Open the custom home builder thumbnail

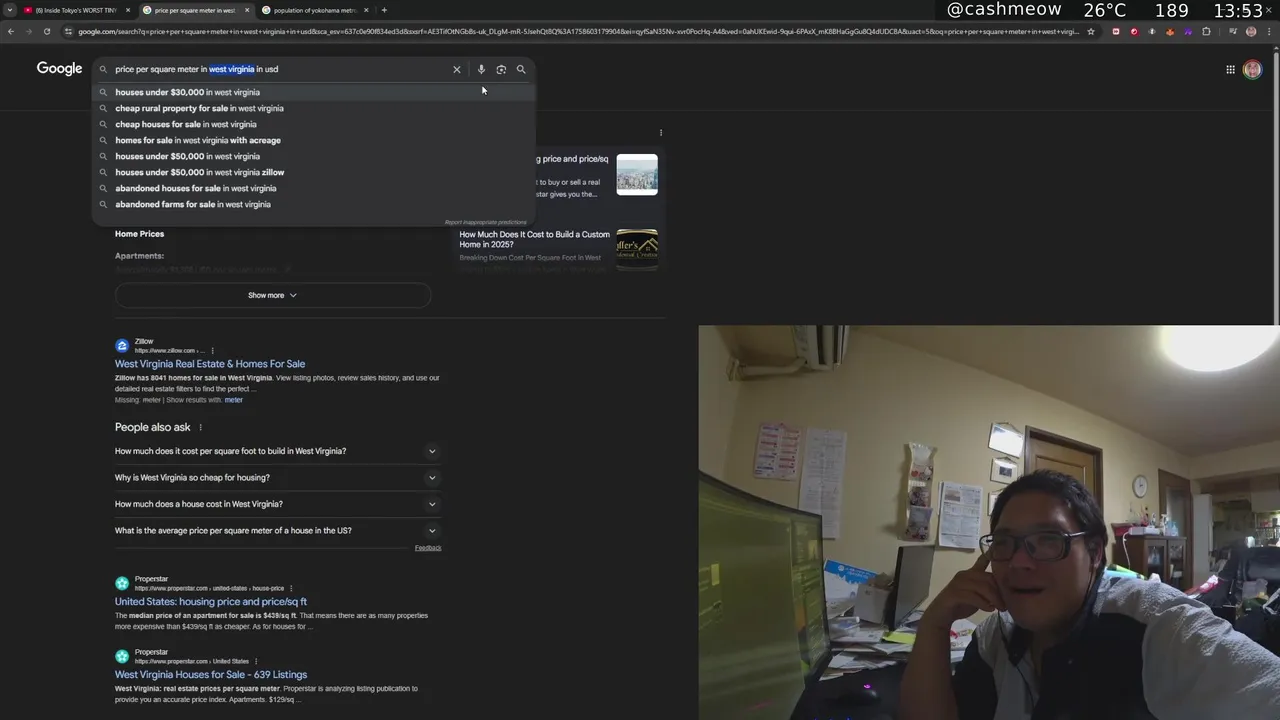pyautogui.click(x=637, y=249)
